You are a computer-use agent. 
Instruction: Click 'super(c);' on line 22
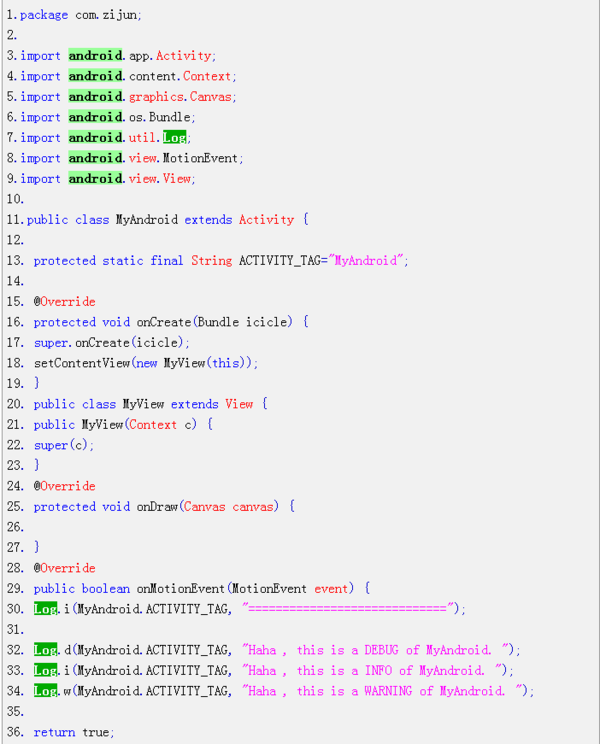[x=64, y=445]
